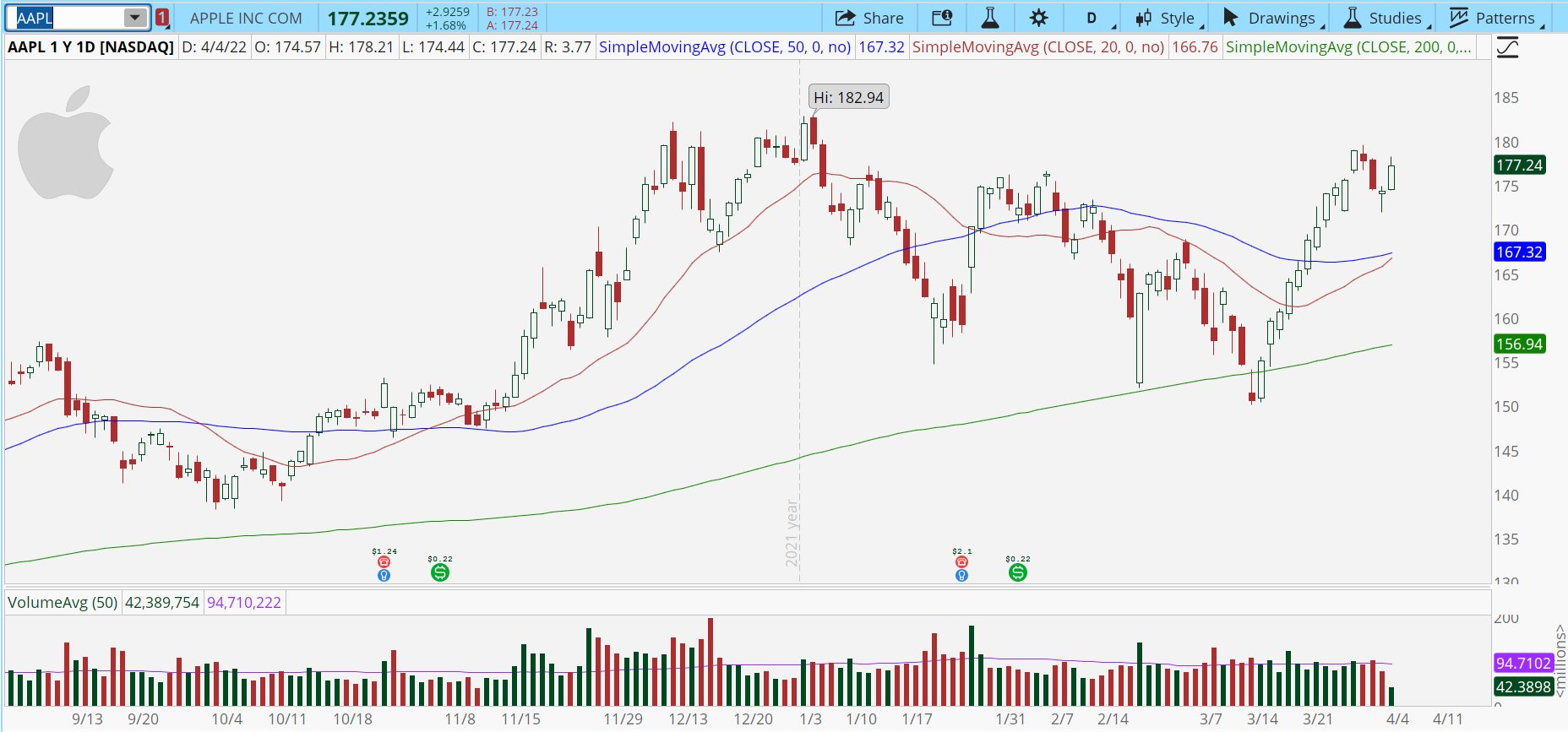This screenshot has height=732, width=1568.
Task: Click the green 156.94 axis label
Action: tap(1519, 344)
